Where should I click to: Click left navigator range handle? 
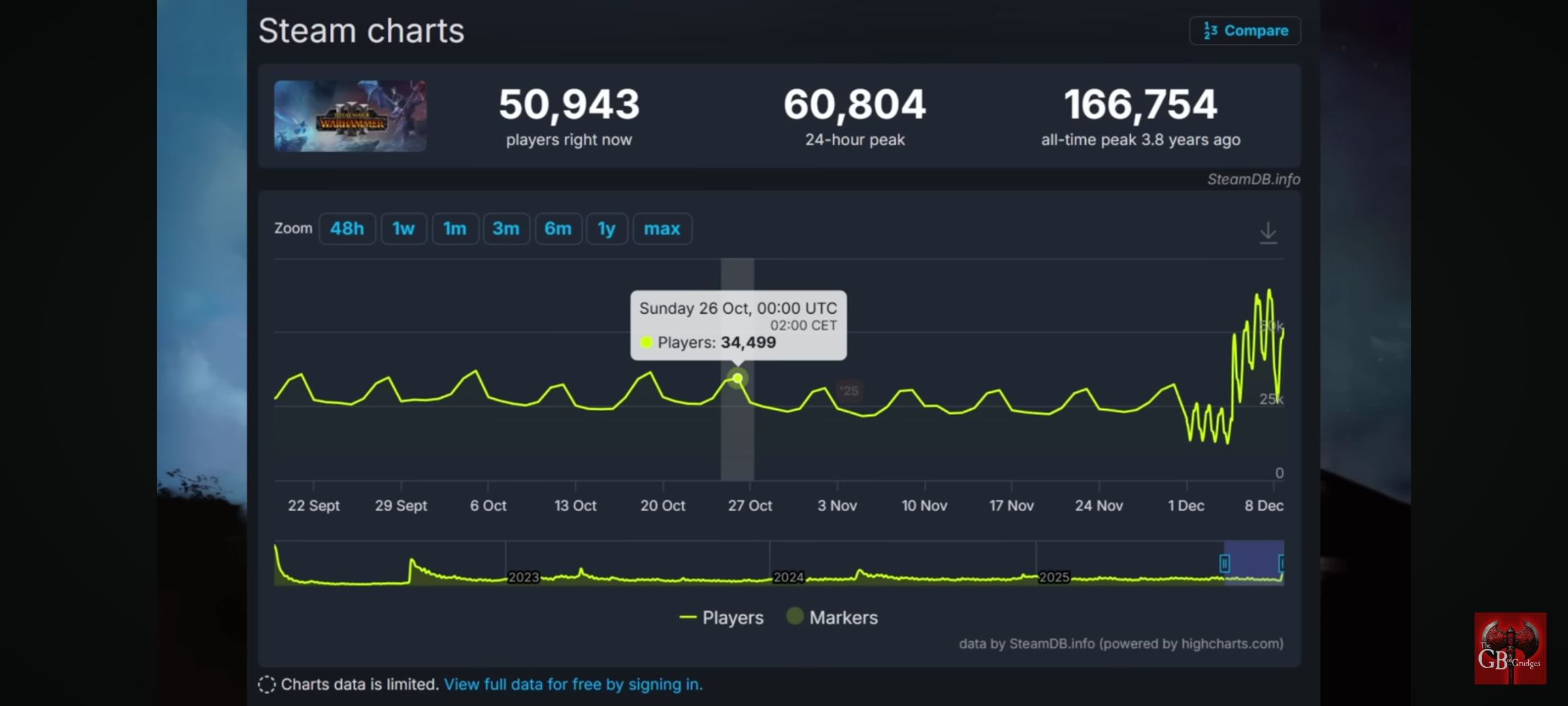point(1224,563)
